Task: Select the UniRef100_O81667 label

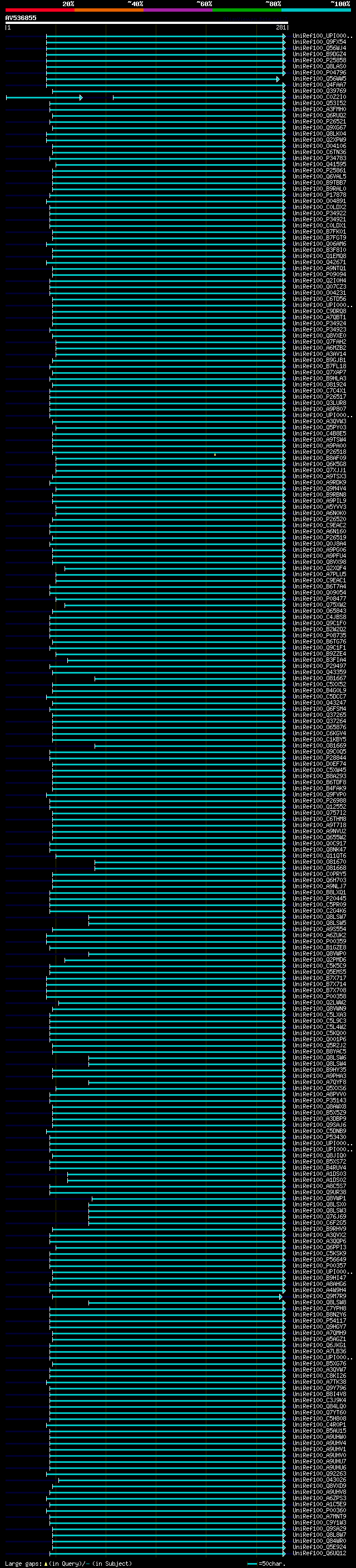Action: (319, 678)
